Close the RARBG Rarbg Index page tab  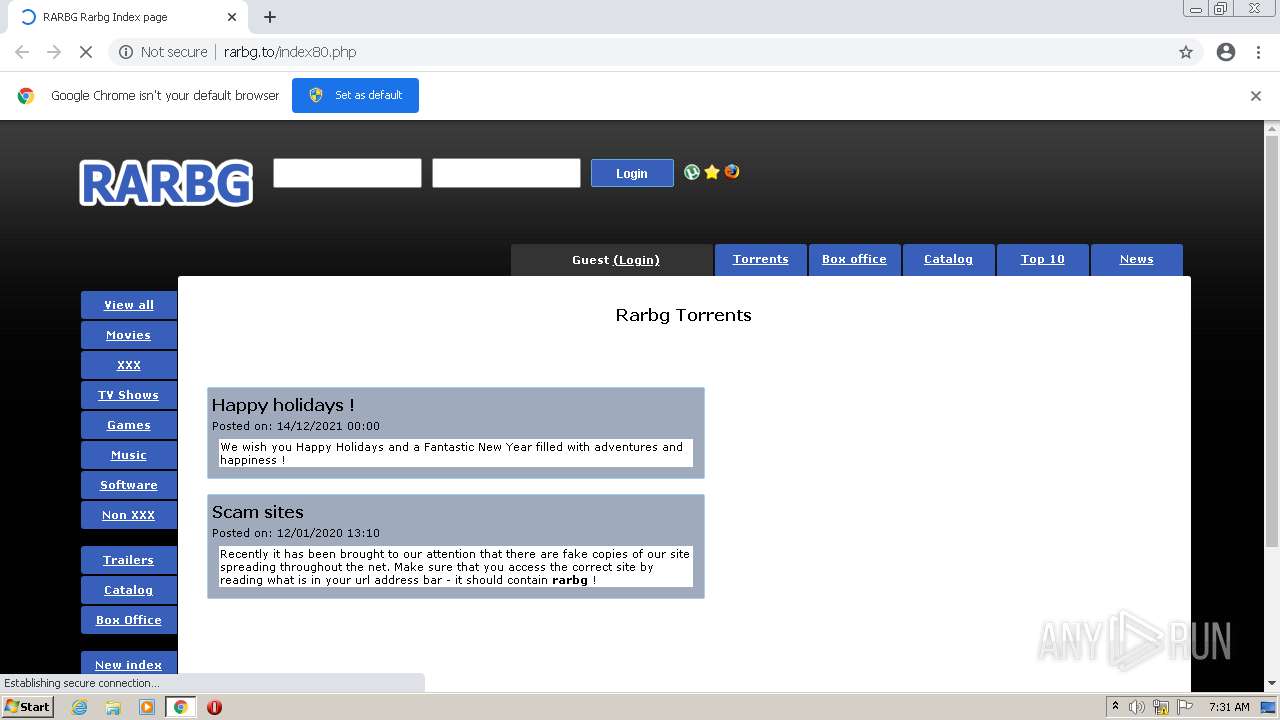coord(232,17)
